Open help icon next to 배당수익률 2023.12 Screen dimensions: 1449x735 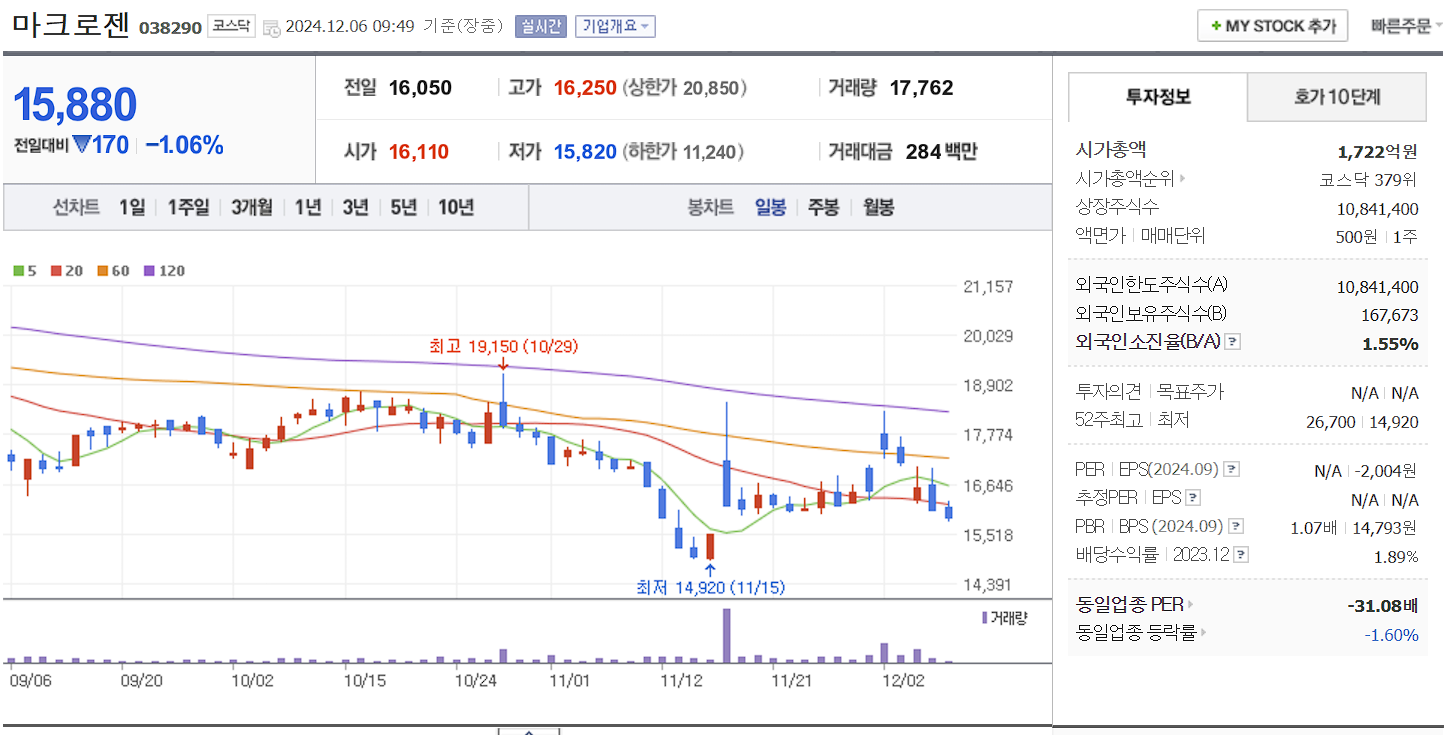1243,553
